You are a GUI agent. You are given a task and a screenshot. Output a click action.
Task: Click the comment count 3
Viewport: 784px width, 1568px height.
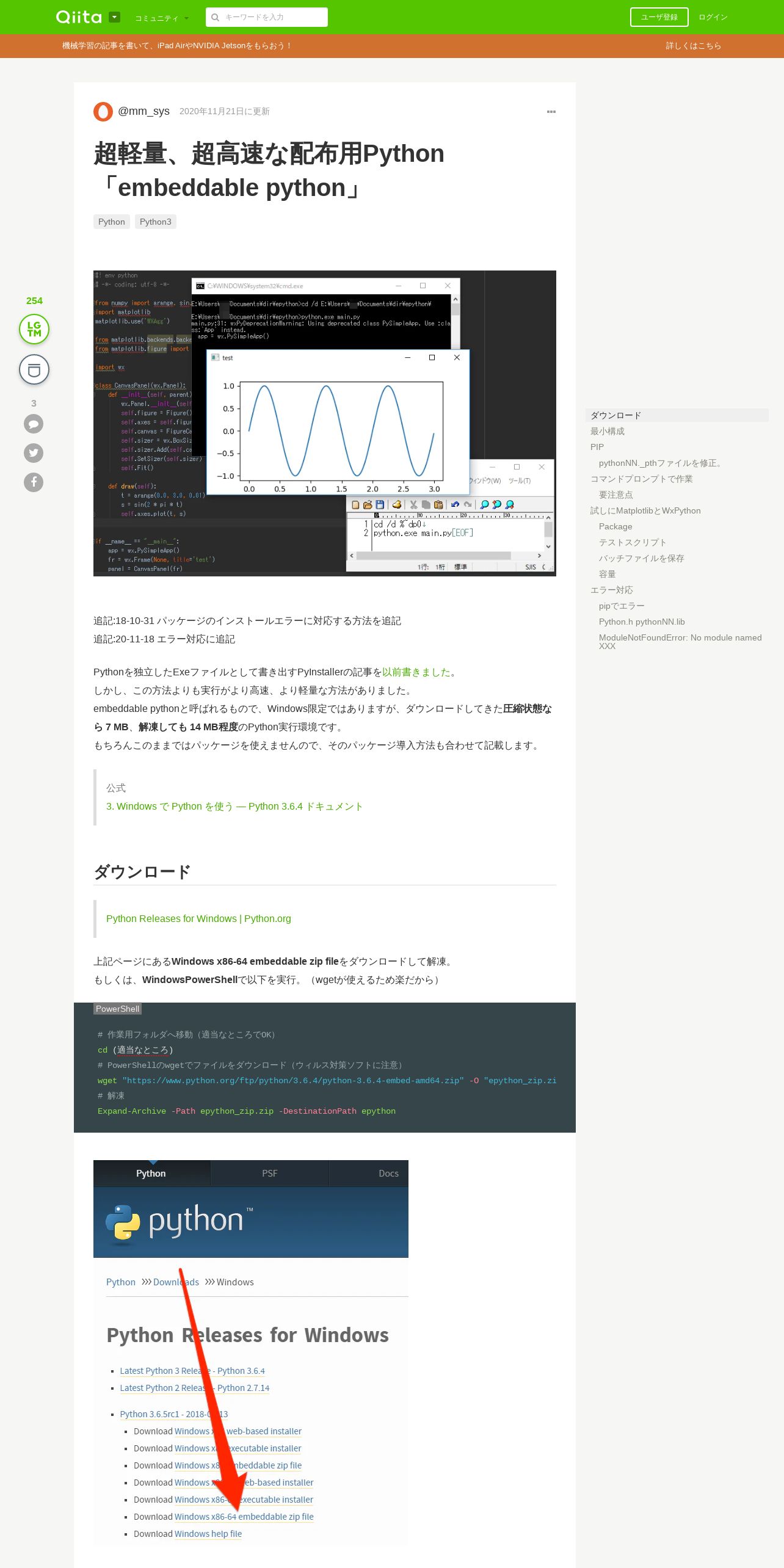click(34, 403)
